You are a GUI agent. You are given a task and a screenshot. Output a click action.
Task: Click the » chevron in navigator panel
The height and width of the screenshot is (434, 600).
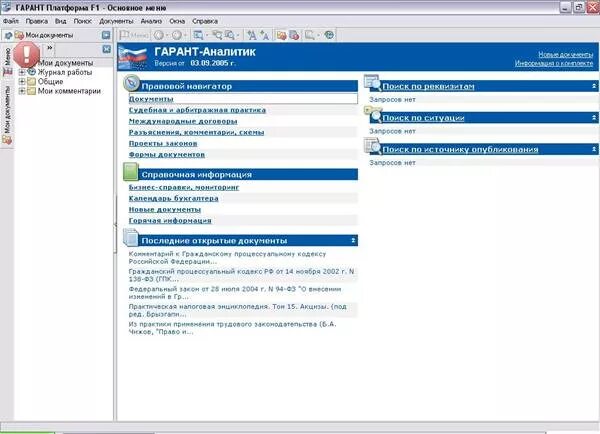(50, 47)
